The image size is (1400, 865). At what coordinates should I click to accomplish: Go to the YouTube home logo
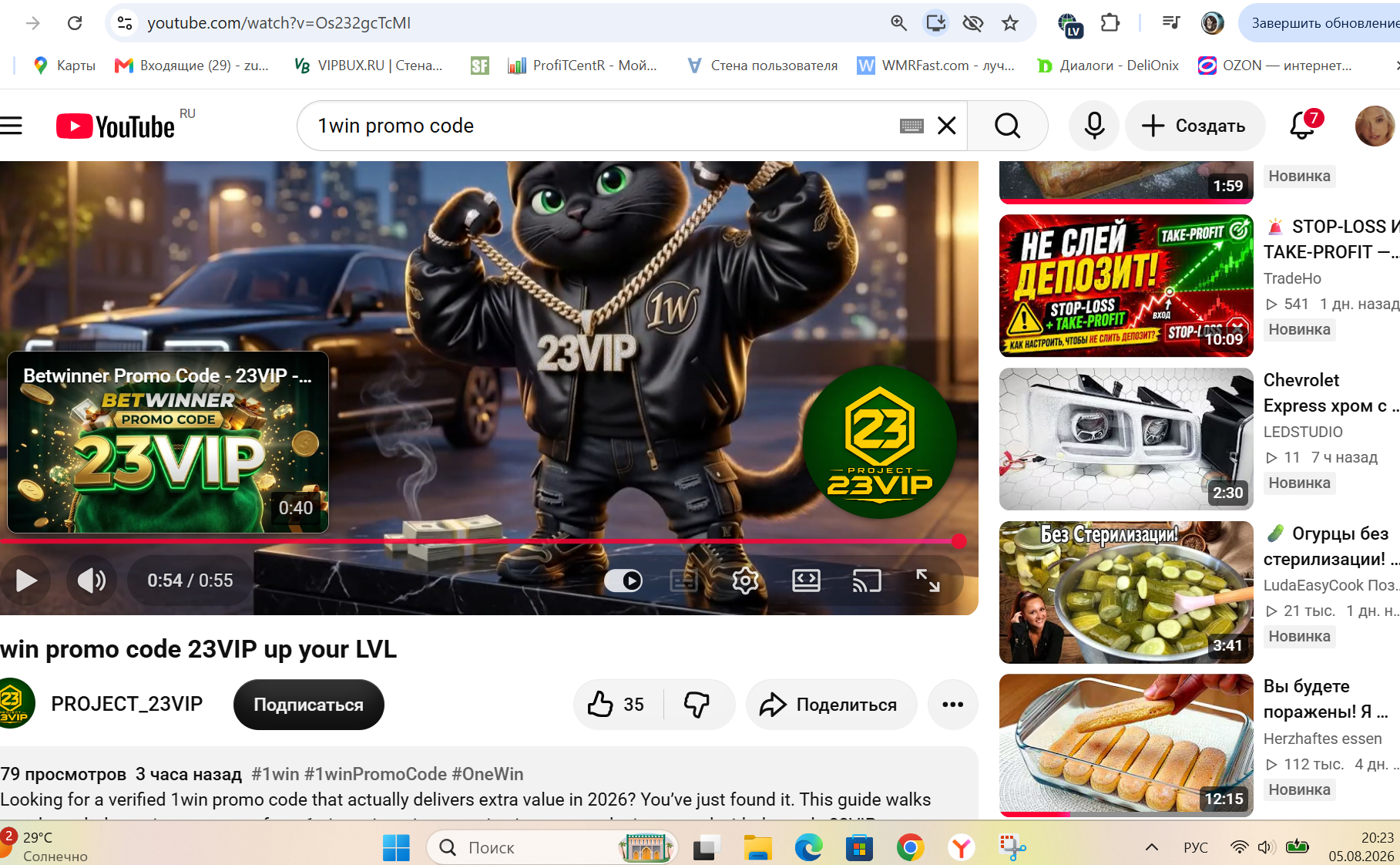pyautogui.click(x=116, y=126)
